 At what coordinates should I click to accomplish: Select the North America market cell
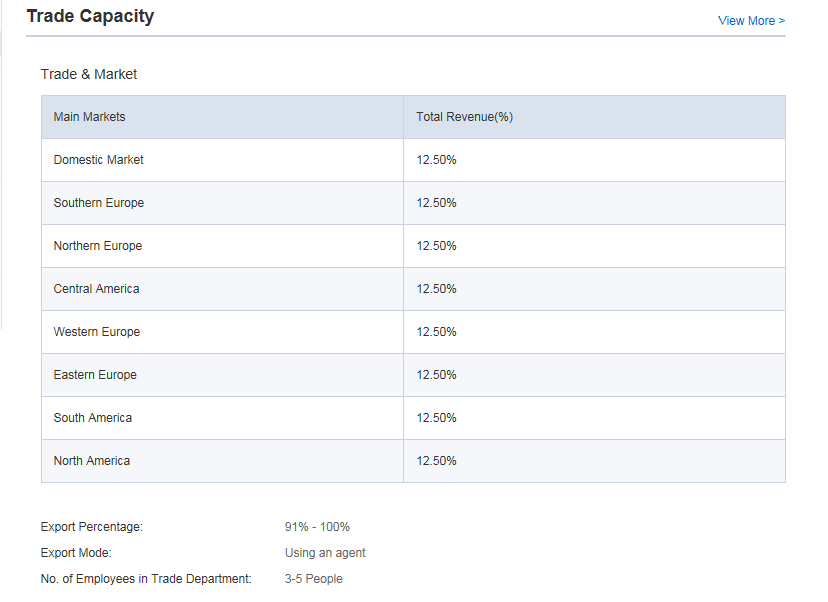(92, 461)
